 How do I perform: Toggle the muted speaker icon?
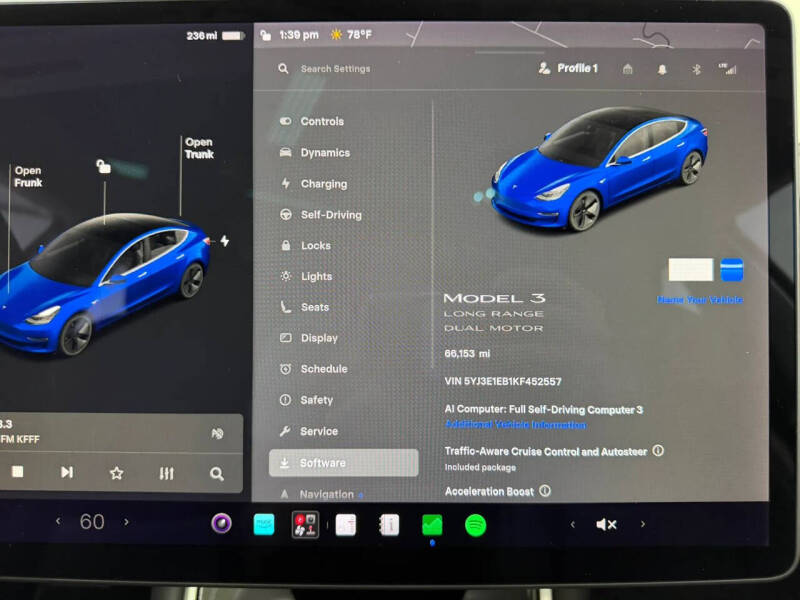606,524
